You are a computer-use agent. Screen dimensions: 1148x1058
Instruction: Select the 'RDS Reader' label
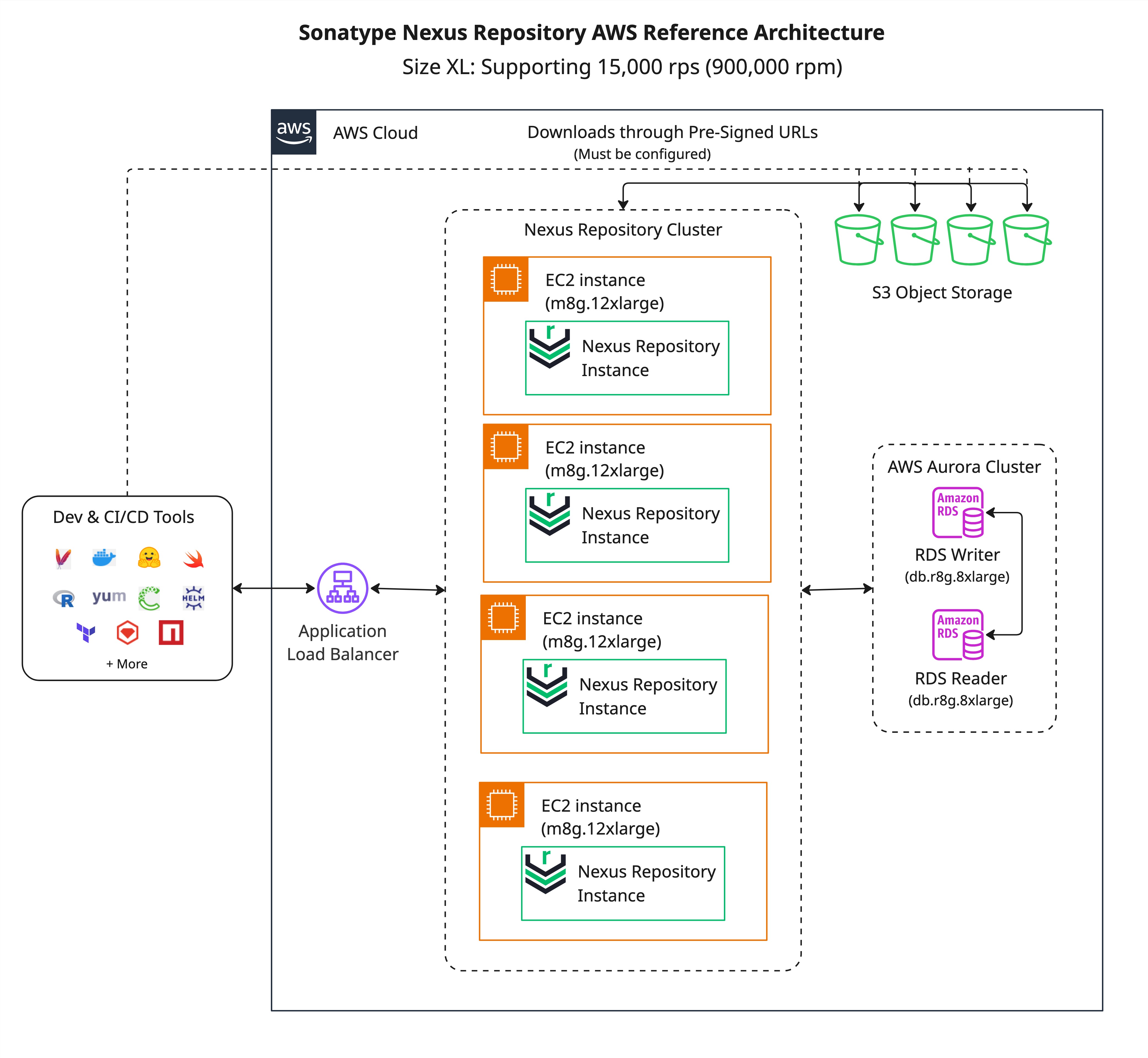coord(961,678)
